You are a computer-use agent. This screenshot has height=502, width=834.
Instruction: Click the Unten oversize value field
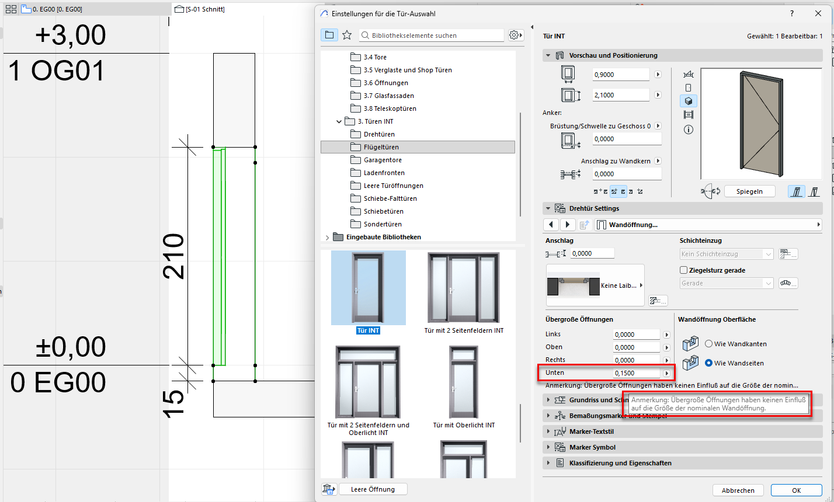tap(636, 373)
